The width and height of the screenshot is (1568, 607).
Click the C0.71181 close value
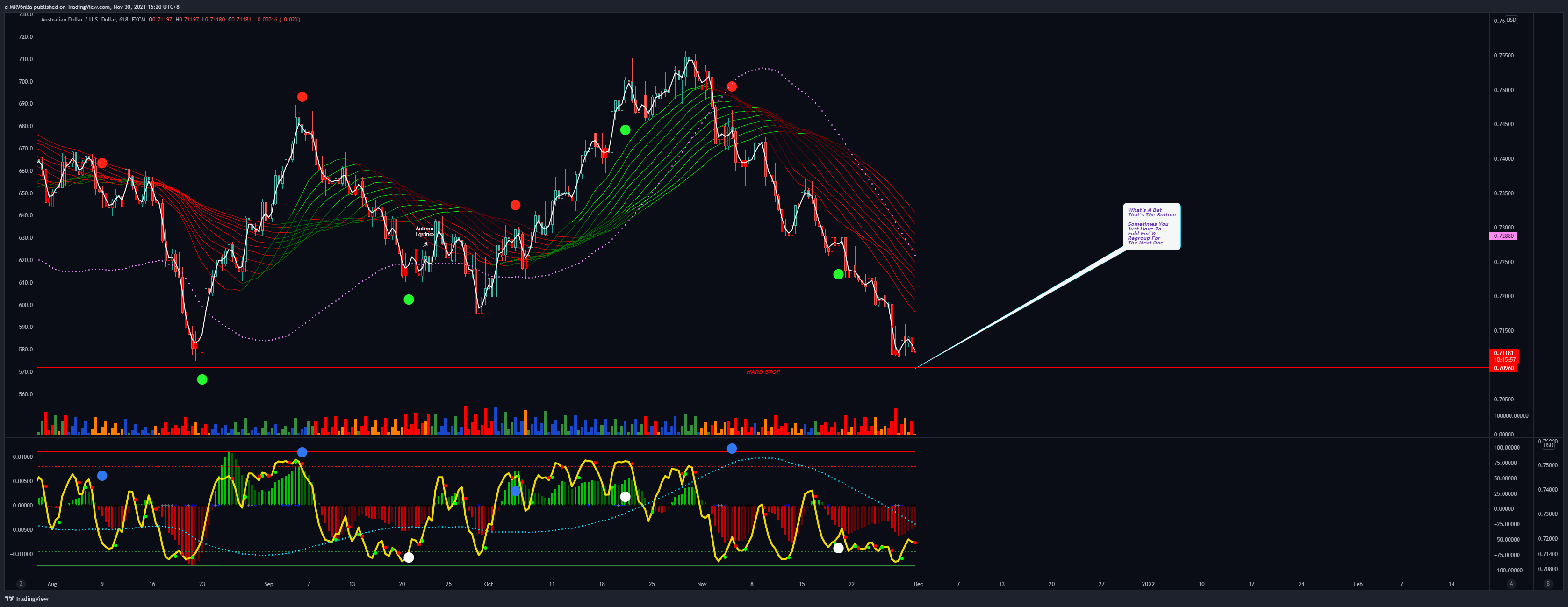click(240, 20)
